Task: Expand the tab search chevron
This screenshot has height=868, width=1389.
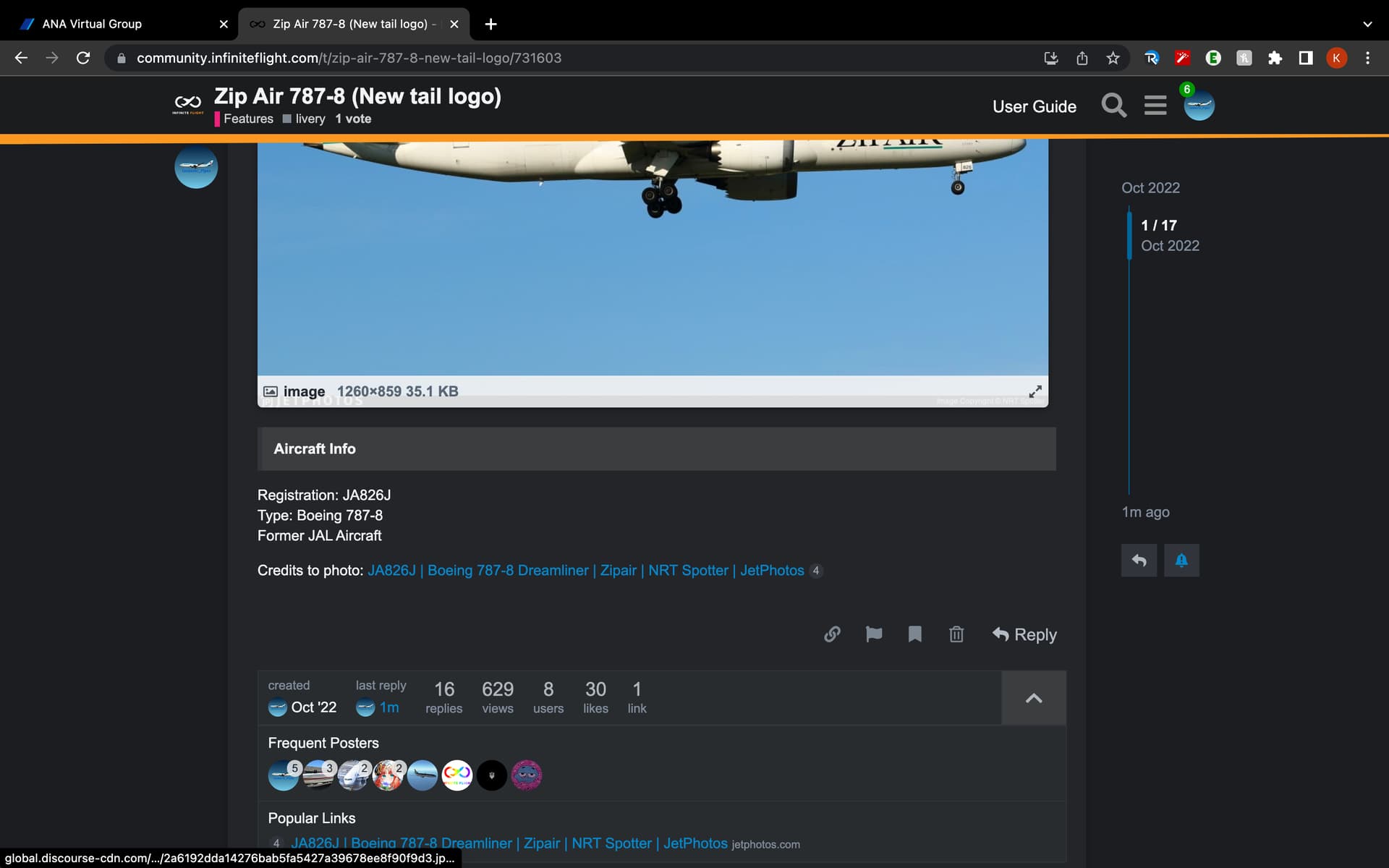Action: pos(1367,24)
